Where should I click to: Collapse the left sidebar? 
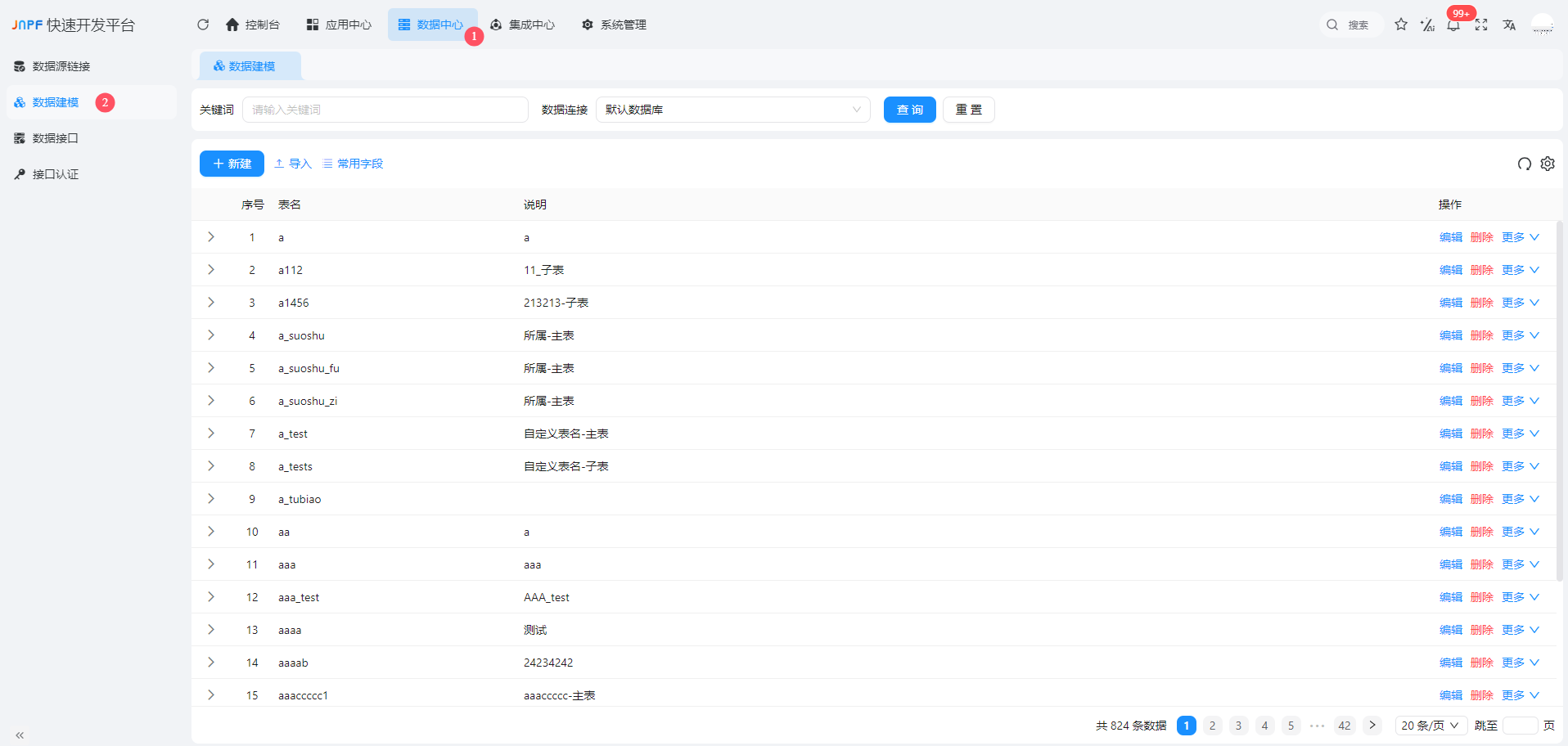click(x=20, y=735)
